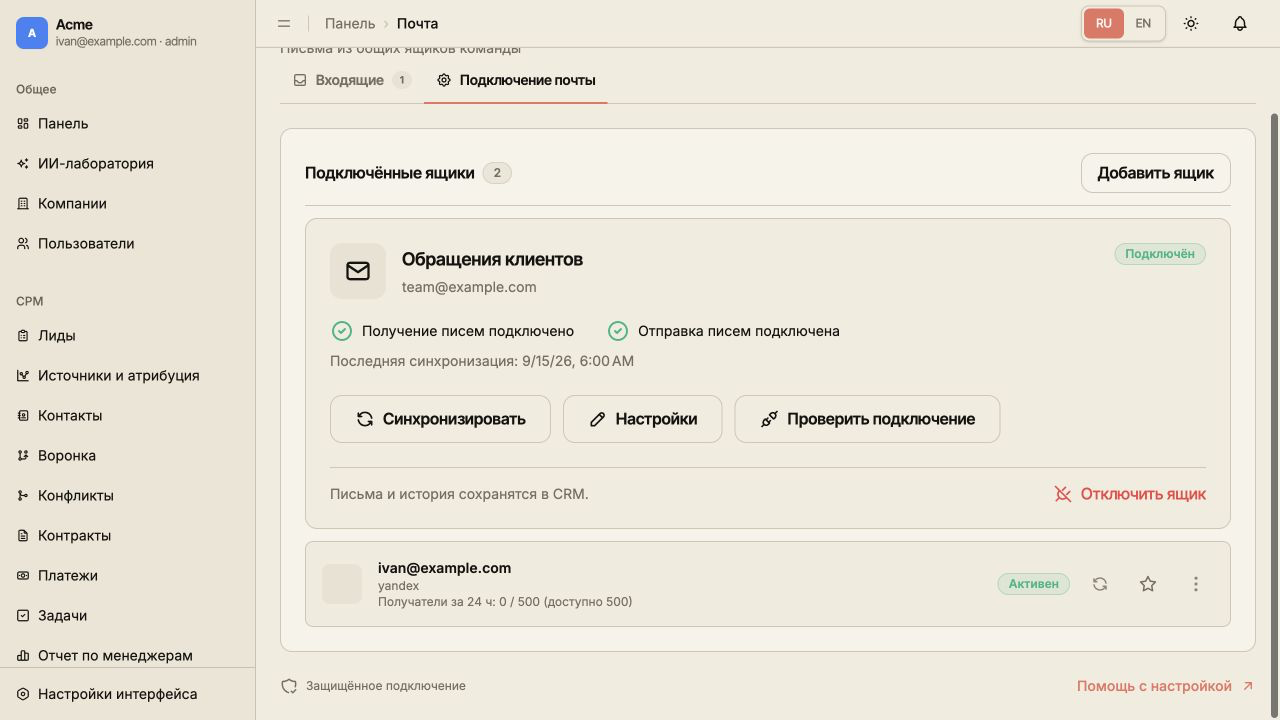Click Отключить ящик
Viewport: 1280px width, 720px height.
[x=1130, y=494]
